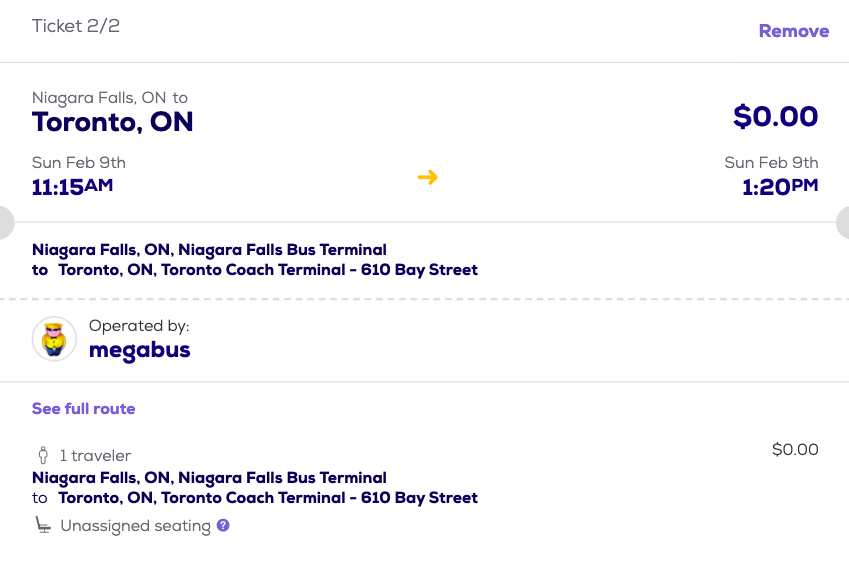Click the seat icon next to Unassigned seating
The width and height of the screenshot is (849, 570).
coord(44,525)
